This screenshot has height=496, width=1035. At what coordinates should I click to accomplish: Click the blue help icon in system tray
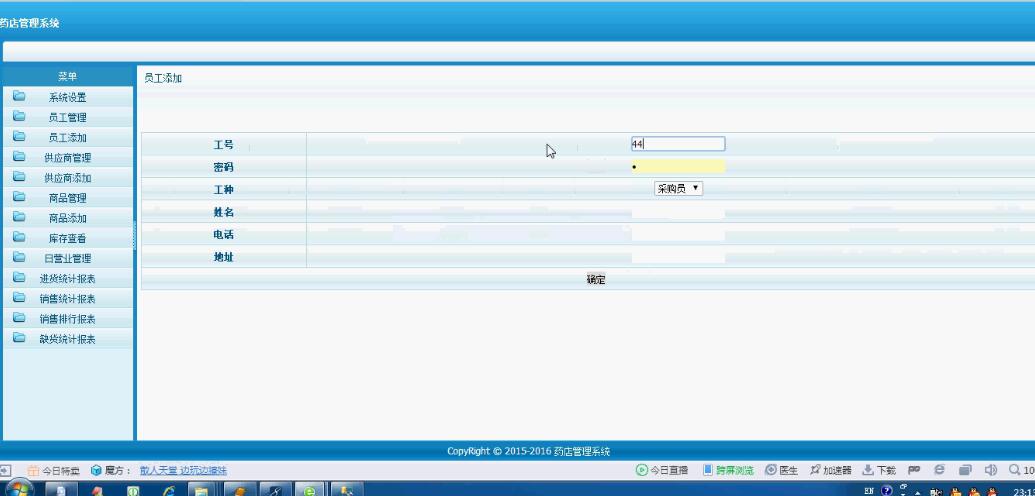tap(887, 491)
